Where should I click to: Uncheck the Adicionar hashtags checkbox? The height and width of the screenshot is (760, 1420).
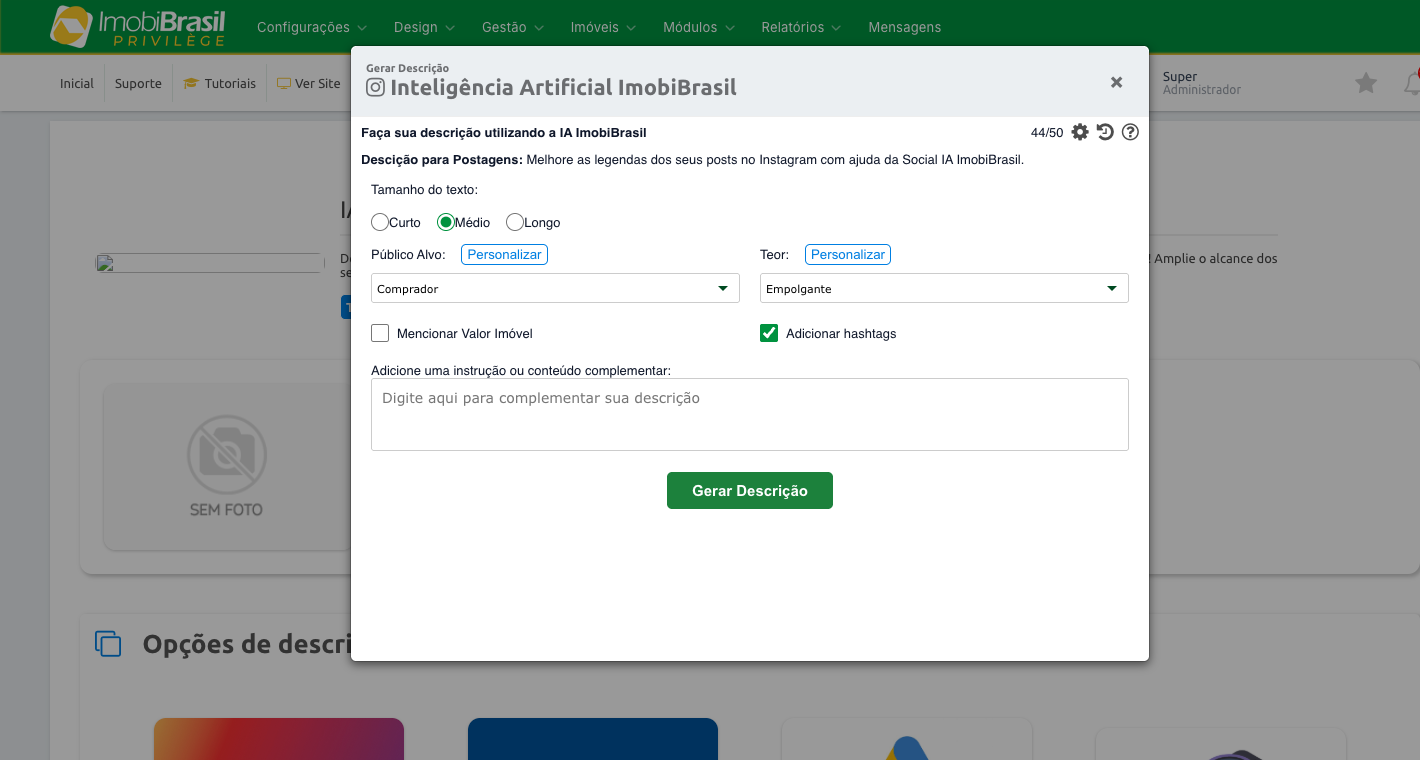(769, 333)
